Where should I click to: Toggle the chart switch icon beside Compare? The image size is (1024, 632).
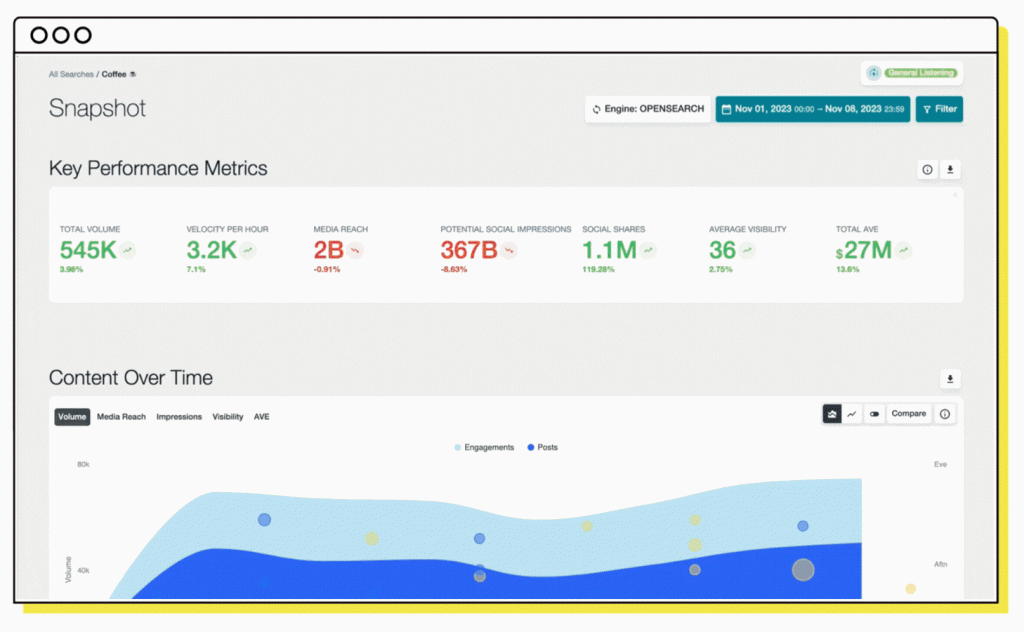tap(874, 414)
